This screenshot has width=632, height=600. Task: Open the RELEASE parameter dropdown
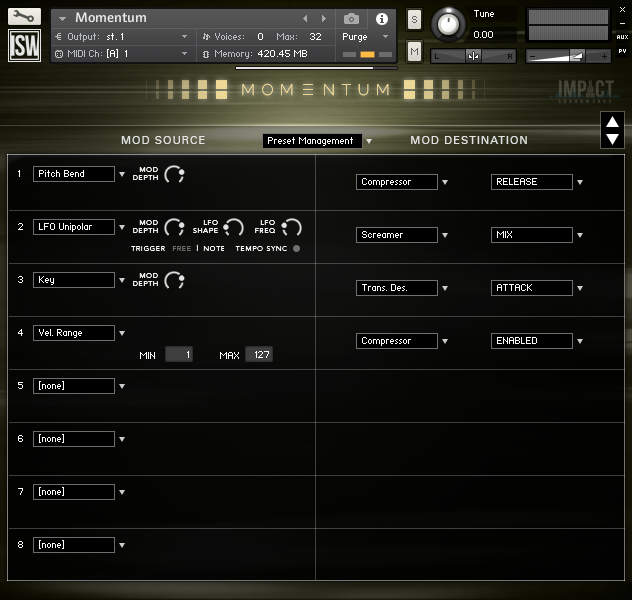tap(532, 182)
